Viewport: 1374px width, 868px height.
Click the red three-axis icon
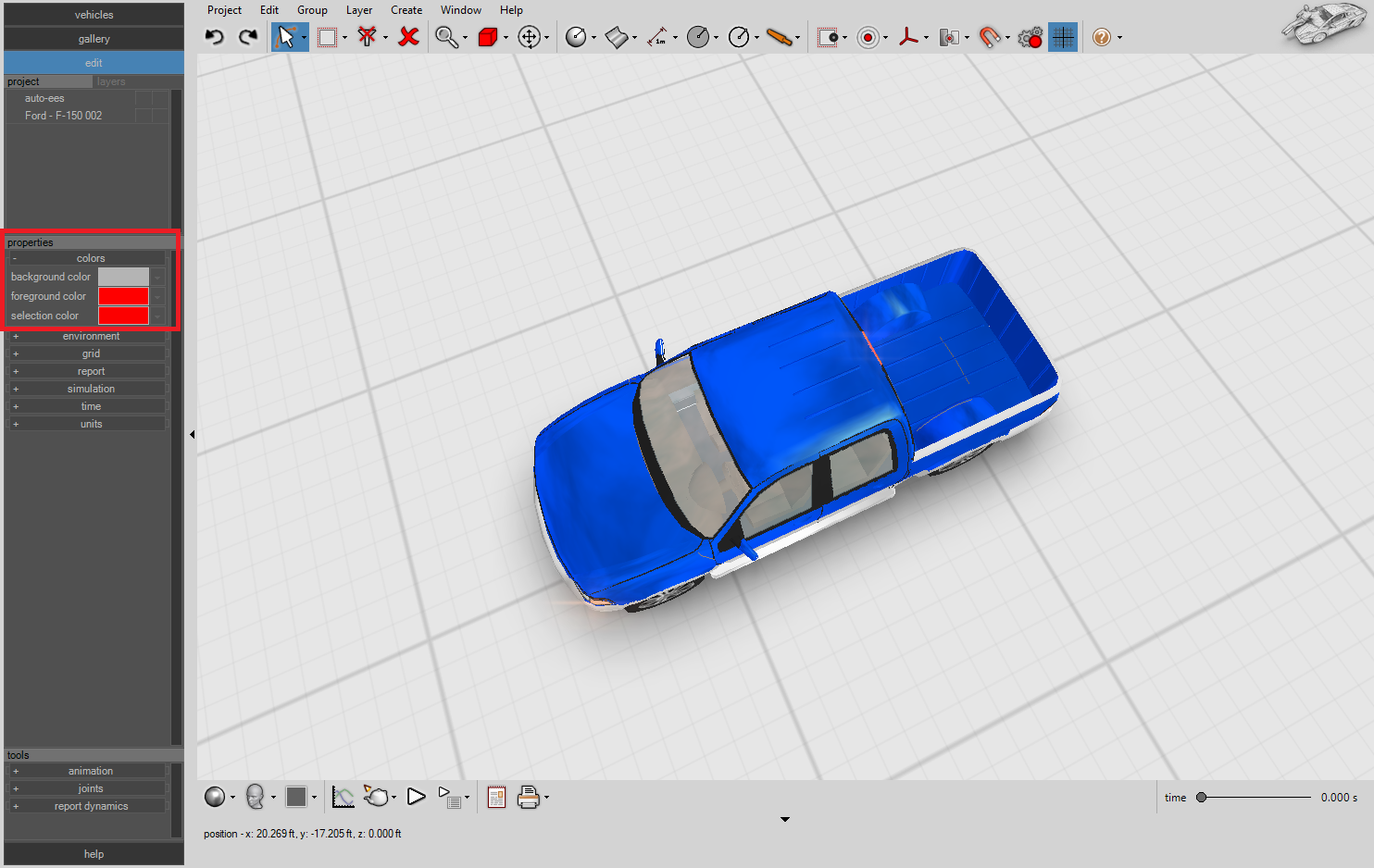(908, 37)
